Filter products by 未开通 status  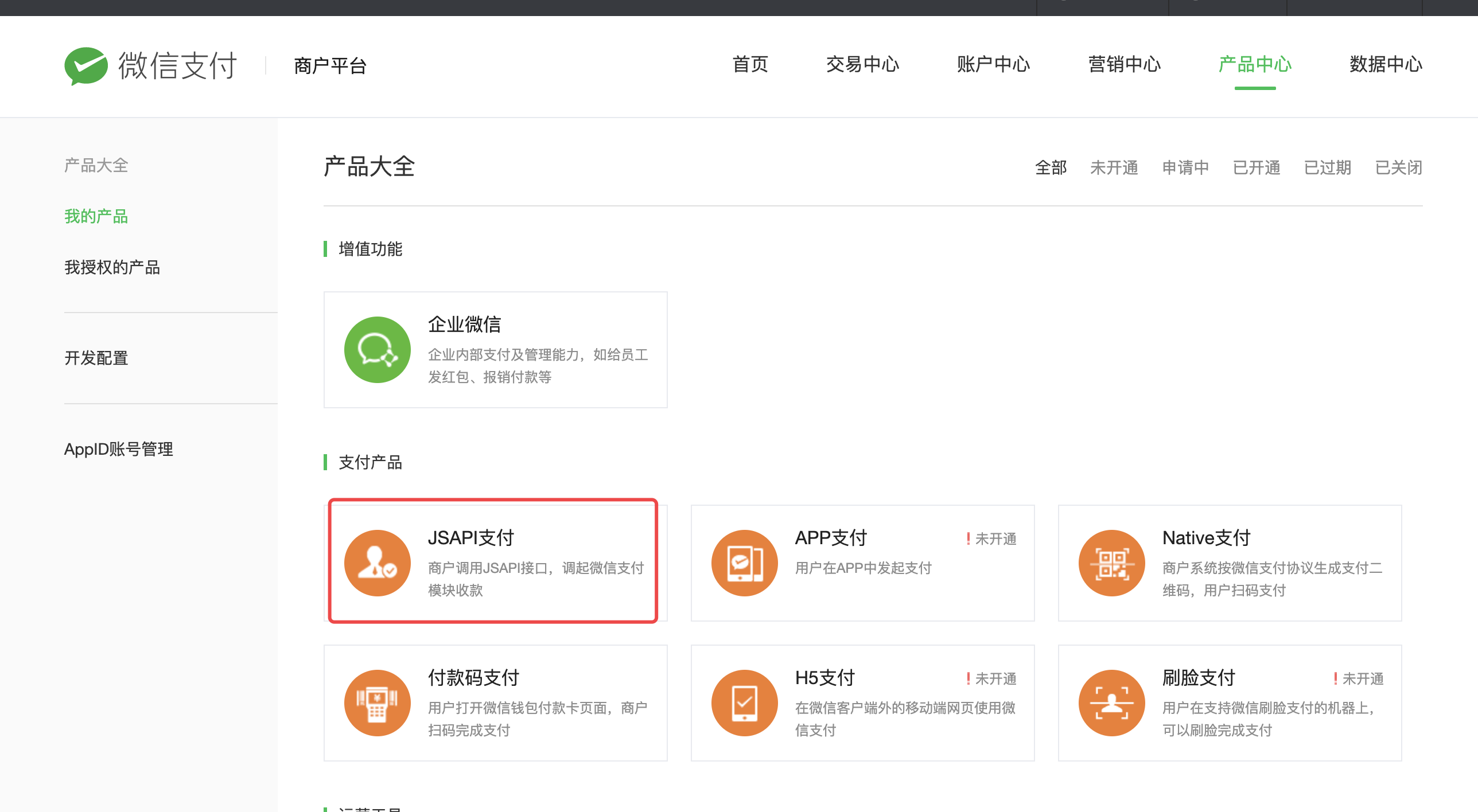pyautogui.click(x=1114, y=167)
